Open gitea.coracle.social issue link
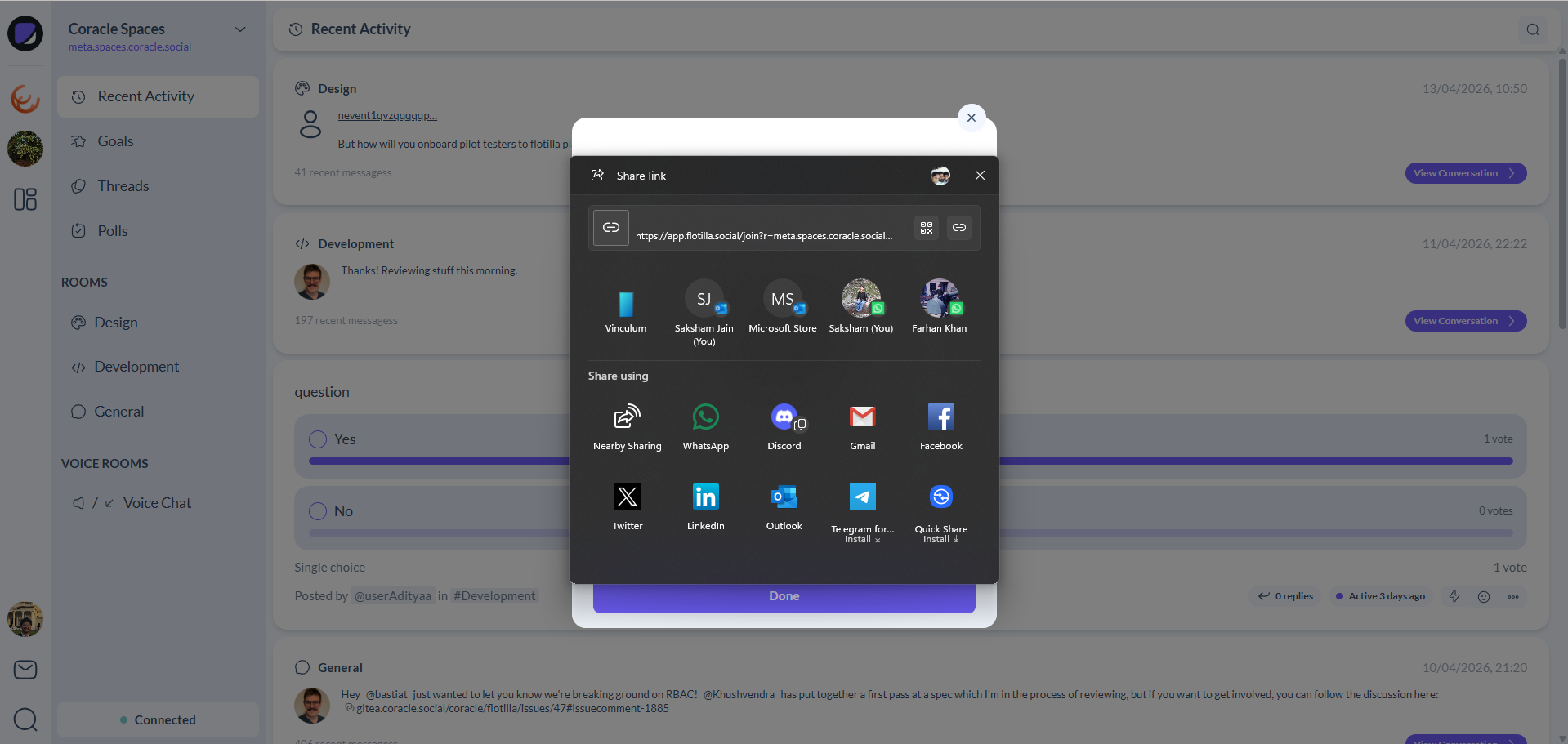This screenshot has width=1568, height=744. [512, 709]
